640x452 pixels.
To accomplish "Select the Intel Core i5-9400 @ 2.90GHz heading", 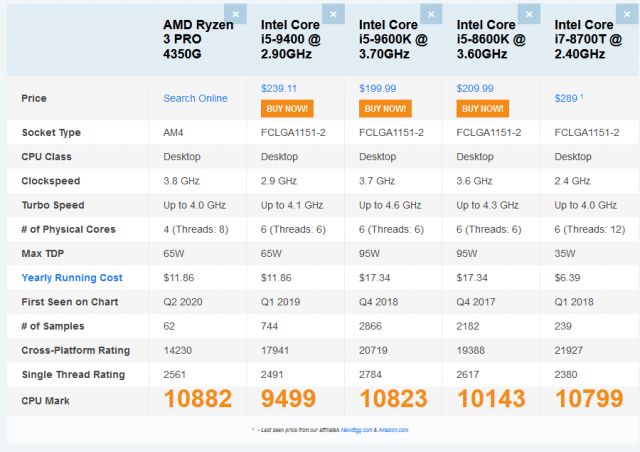I will pos(294,40).
